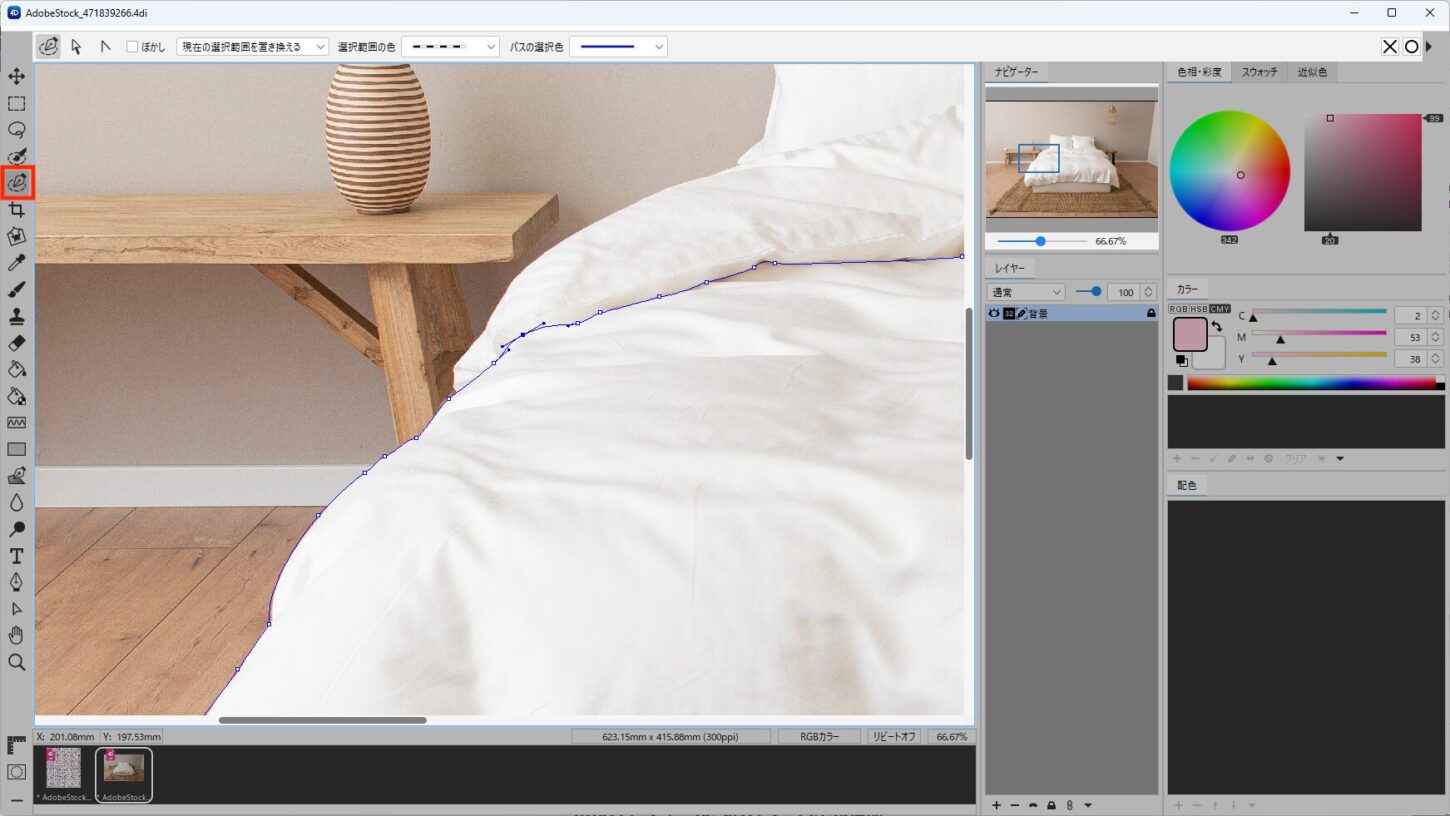This screenshot has height=816, width=1450.
Task: Choose the Lasso selection tool
Action: pos(17,130)
